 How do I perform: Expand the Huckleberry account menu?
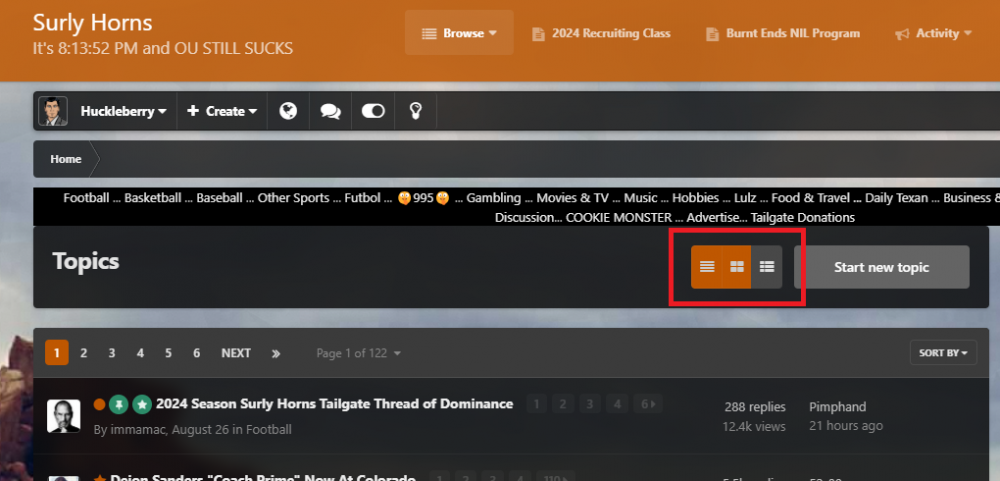pyautogui.click(x=123, y=111)
